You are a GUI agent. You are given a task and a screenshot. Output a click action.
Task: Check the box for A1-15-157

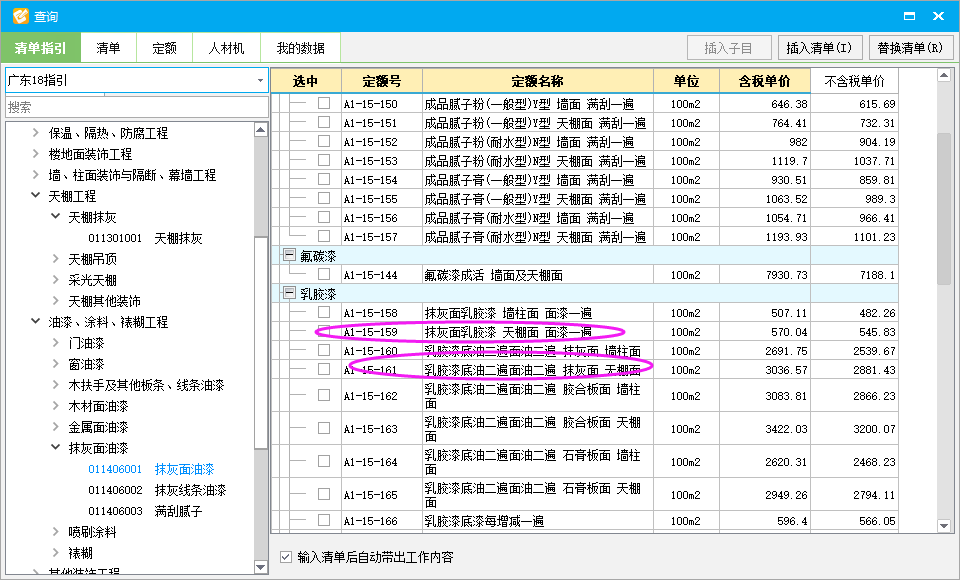[x=324, y=236]
